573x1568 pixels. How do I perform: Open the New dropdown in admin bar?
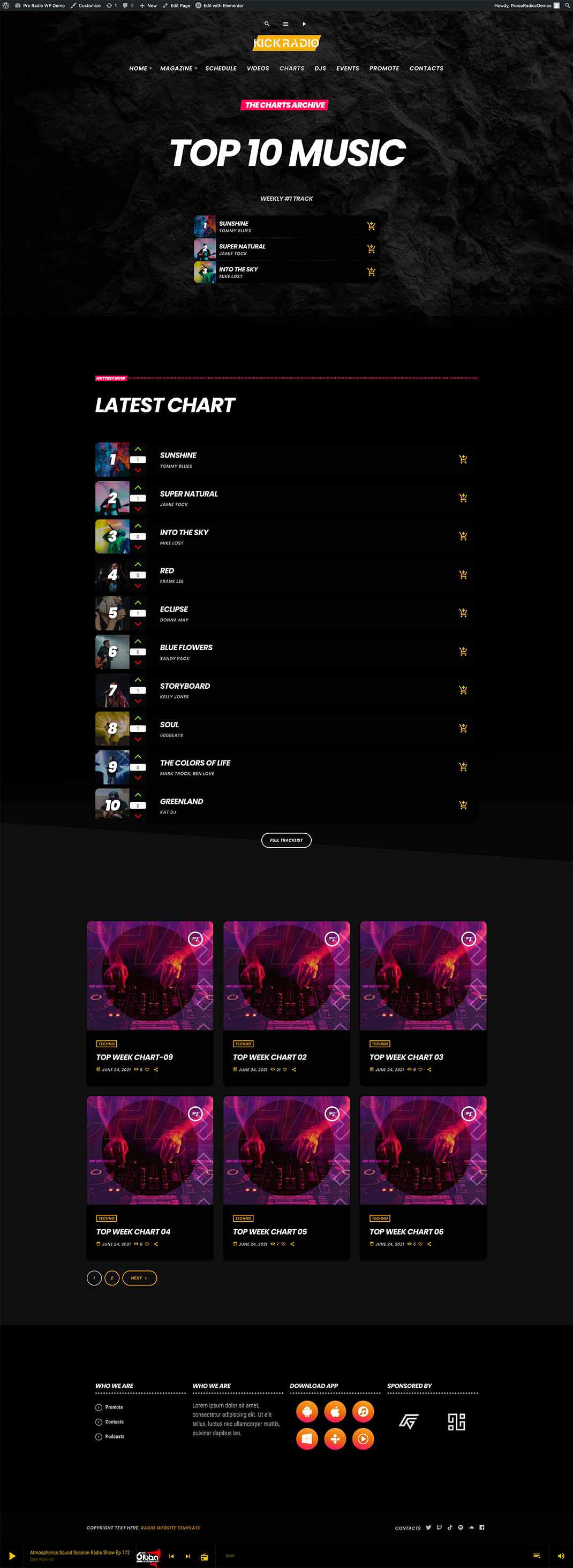[148, 5]
